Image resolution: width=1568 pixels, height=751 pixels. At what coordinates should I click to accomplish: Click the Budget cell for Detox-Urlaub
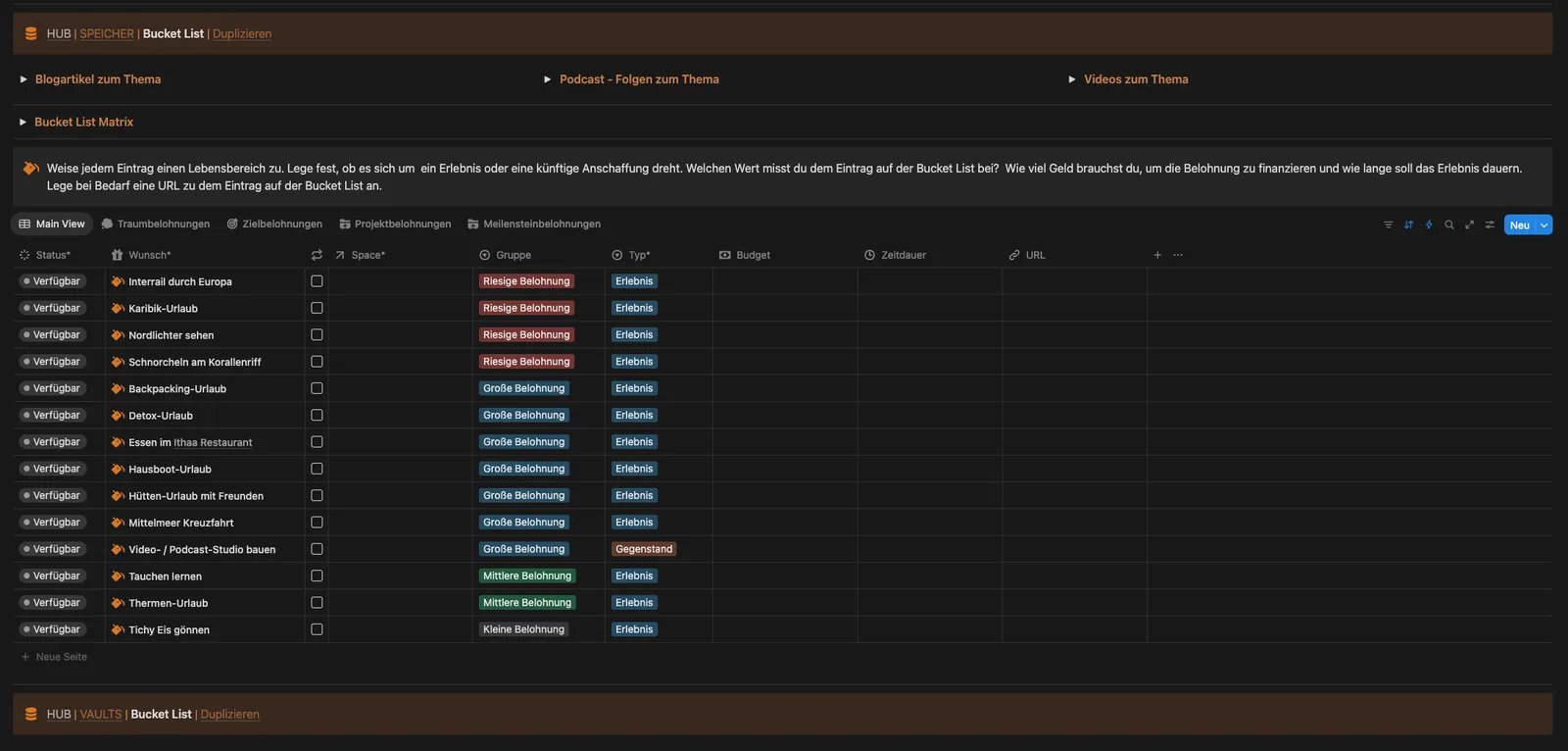[785, 416]
